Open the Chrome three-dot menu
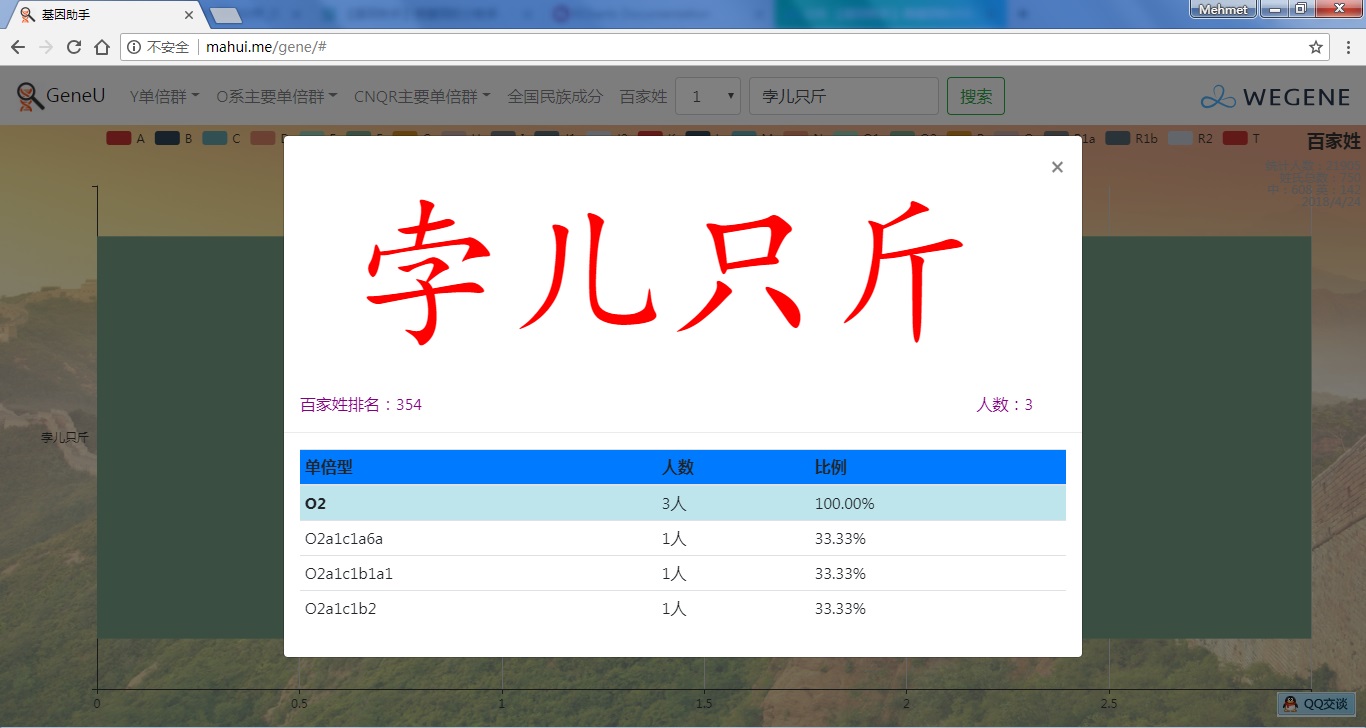 (x=1347, y=47)
